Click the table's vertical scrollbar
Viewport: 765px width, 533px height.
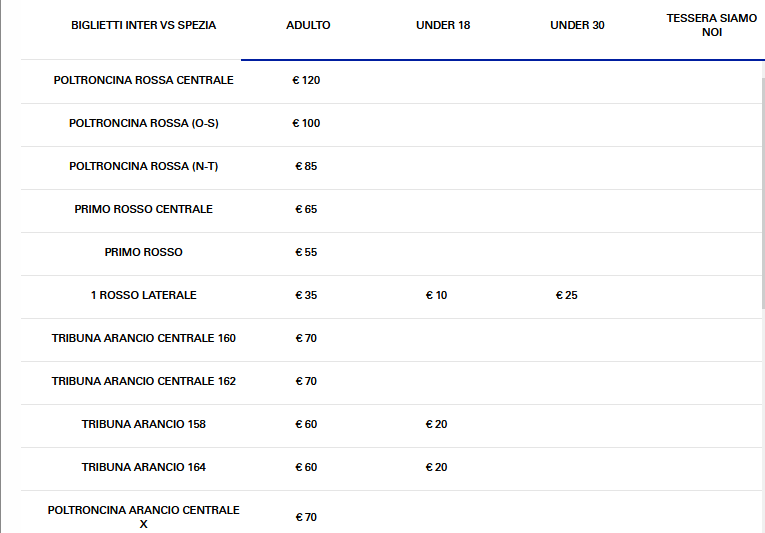point(761,190)
